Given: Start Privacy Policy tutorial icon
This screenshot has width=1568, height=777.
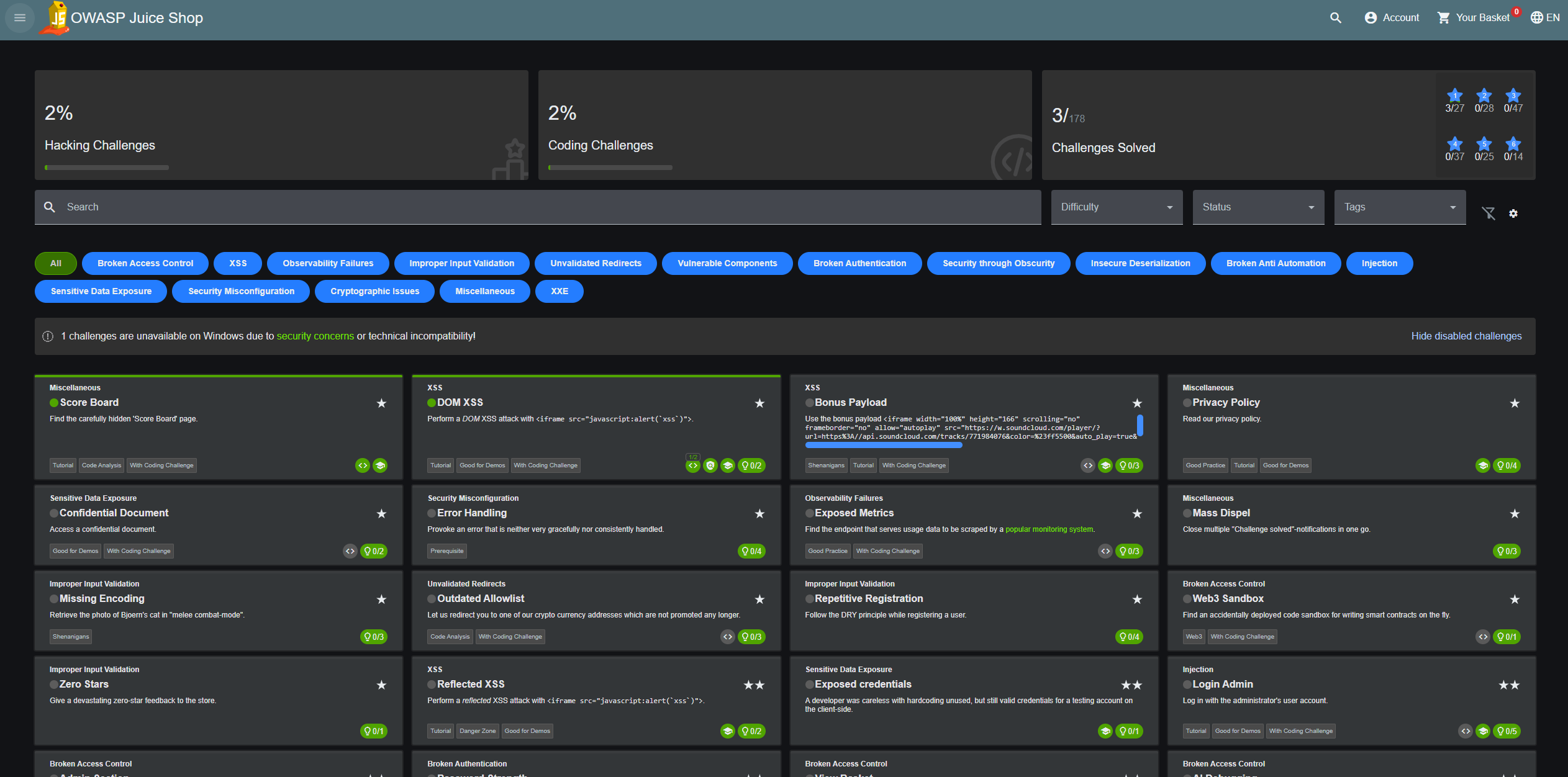Looking at the screenshot, I should click(1483, 465).
